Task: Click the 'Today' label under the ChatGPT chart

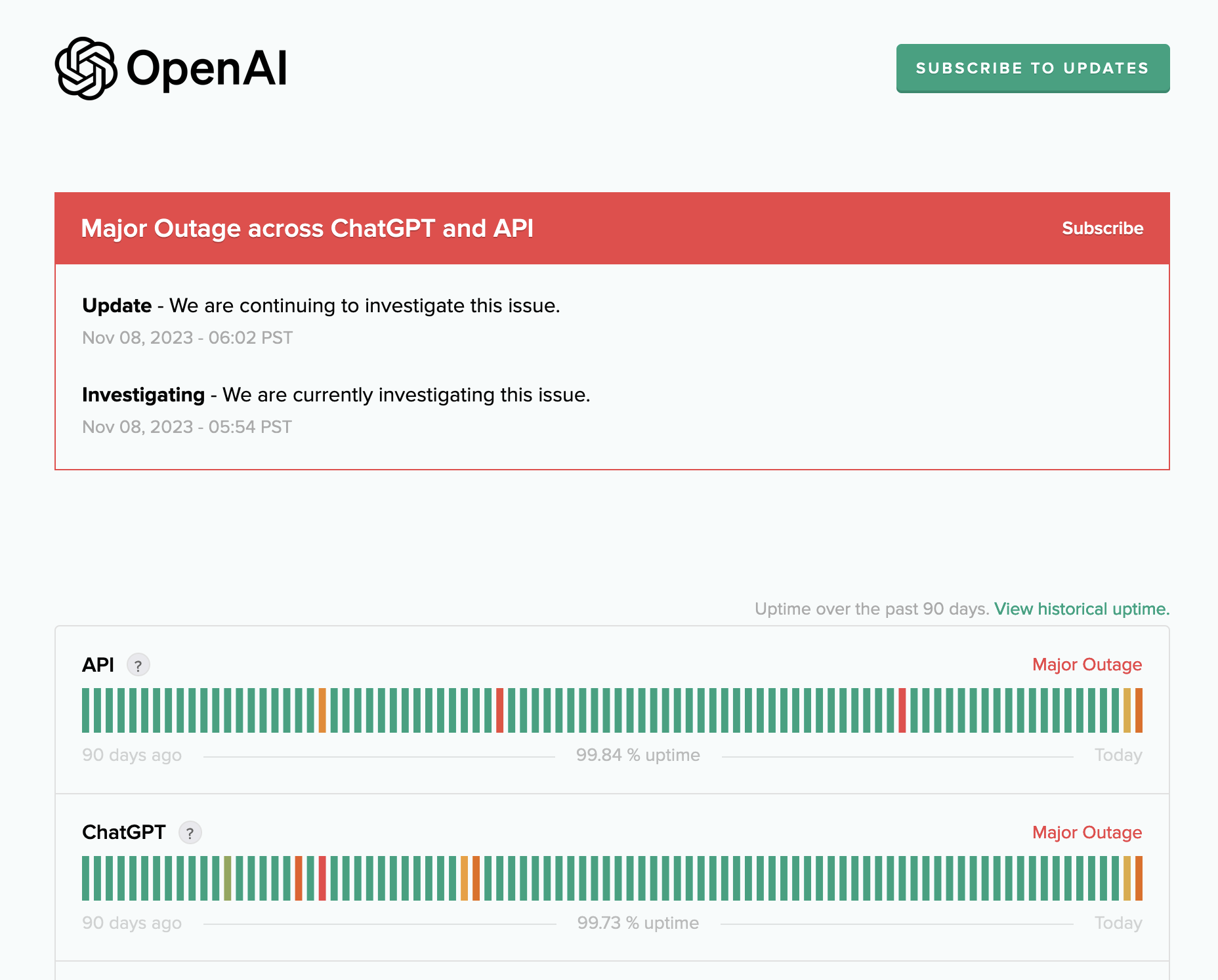Action: [1118, 923]
